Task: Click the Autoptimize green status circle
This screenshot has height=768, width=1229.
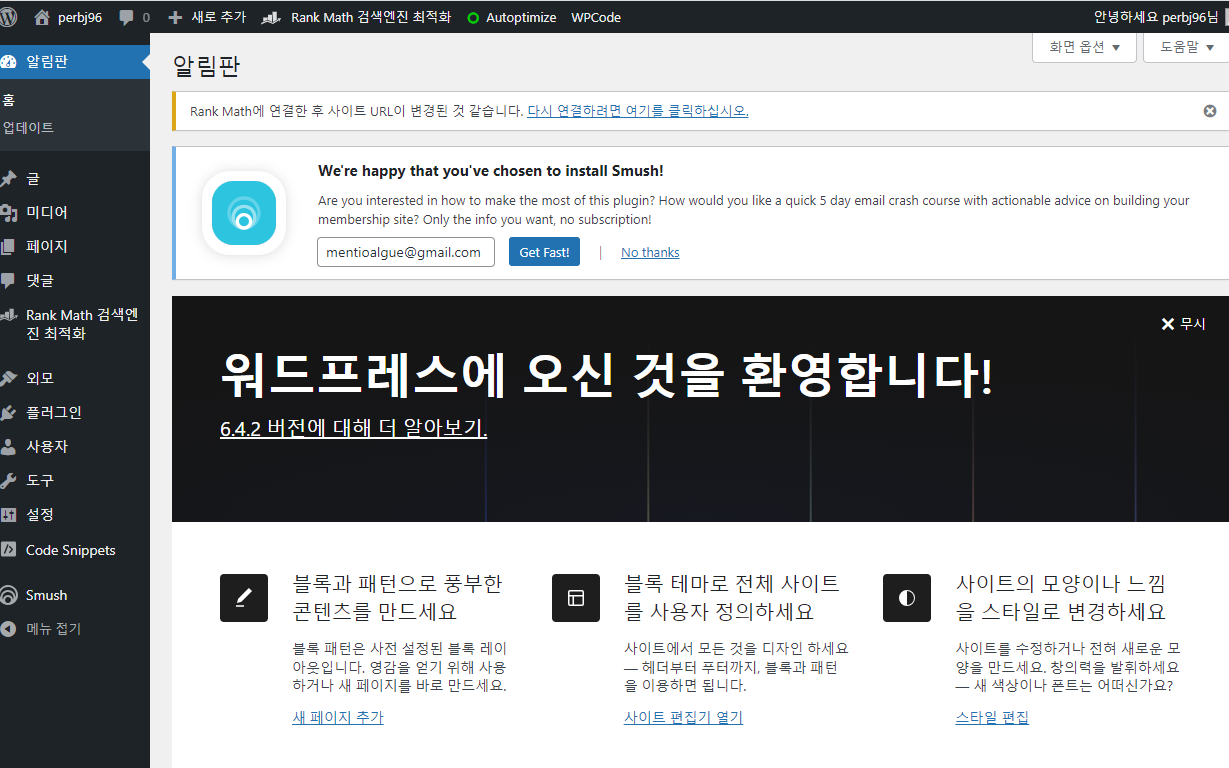Action: click(473, 18)
